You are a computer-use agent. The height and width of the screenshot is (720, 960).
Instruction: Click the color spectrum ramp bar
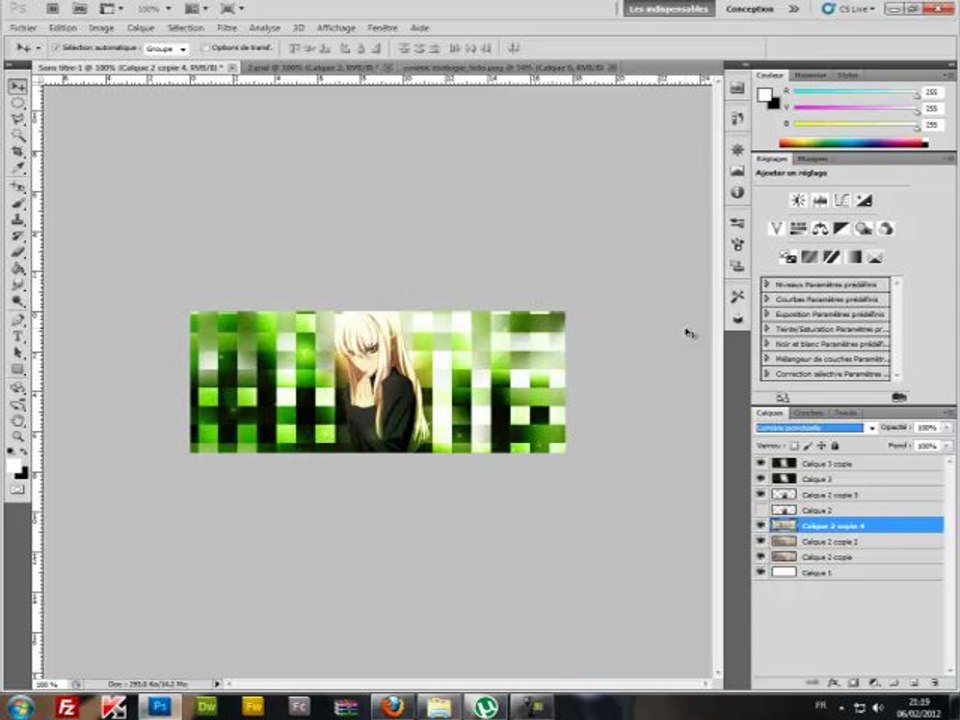853,143
